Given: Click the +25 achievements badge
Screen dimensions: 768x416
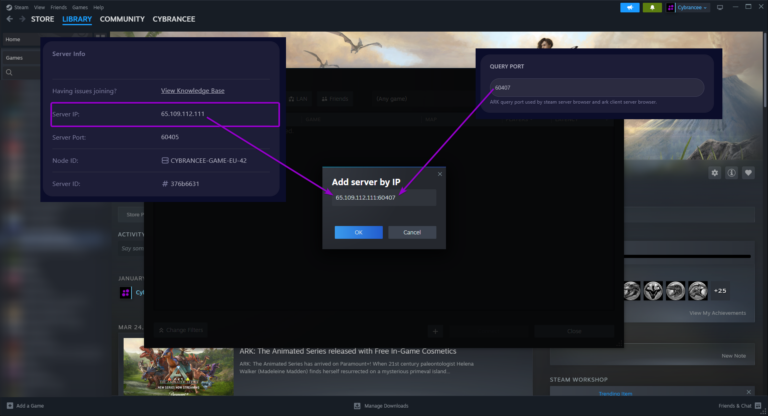Looking at the screenshot, I should (720, 291).
